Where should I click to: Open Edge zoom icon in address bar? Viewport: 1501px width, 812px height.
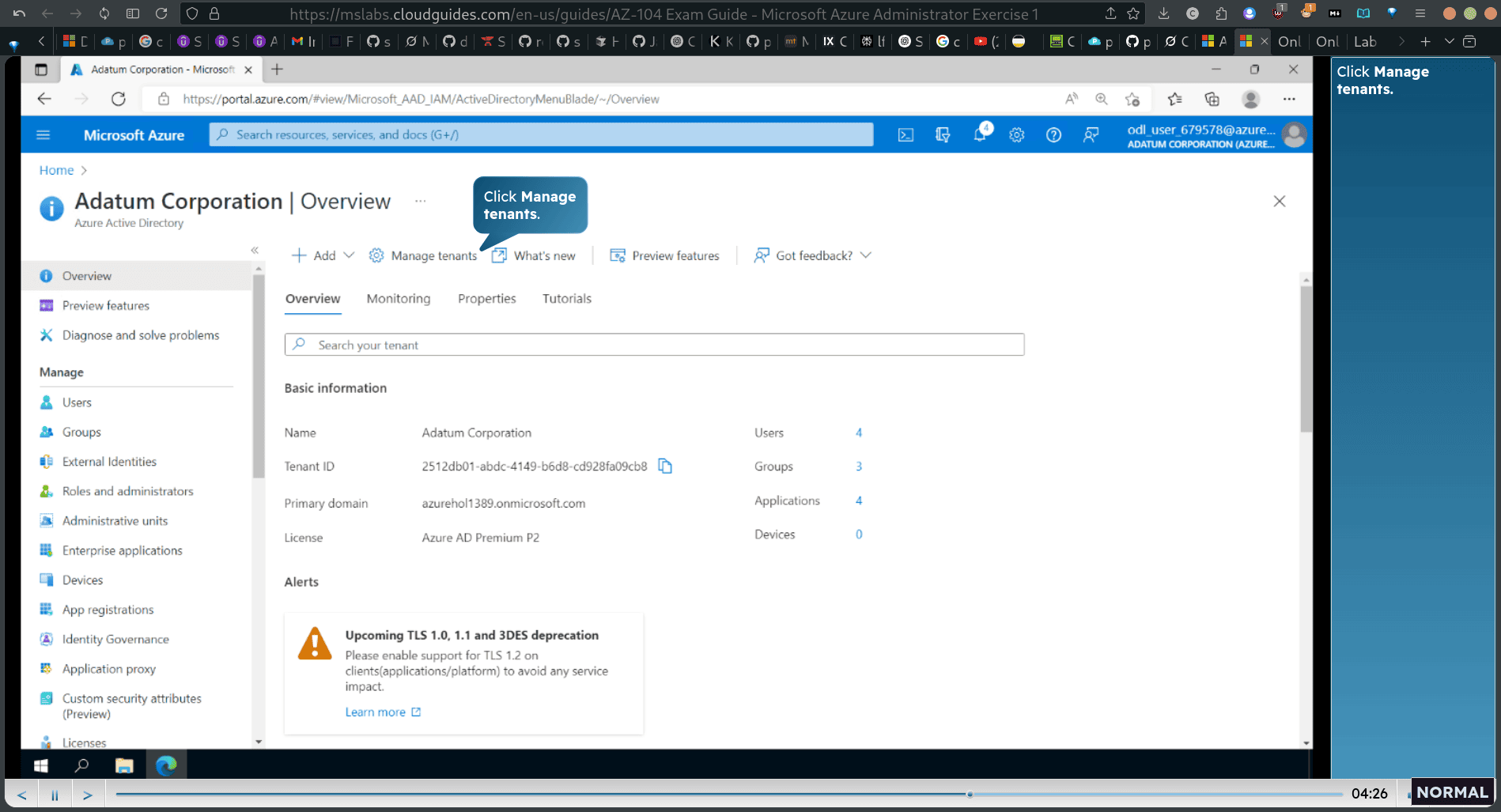tap(1101, 99)
